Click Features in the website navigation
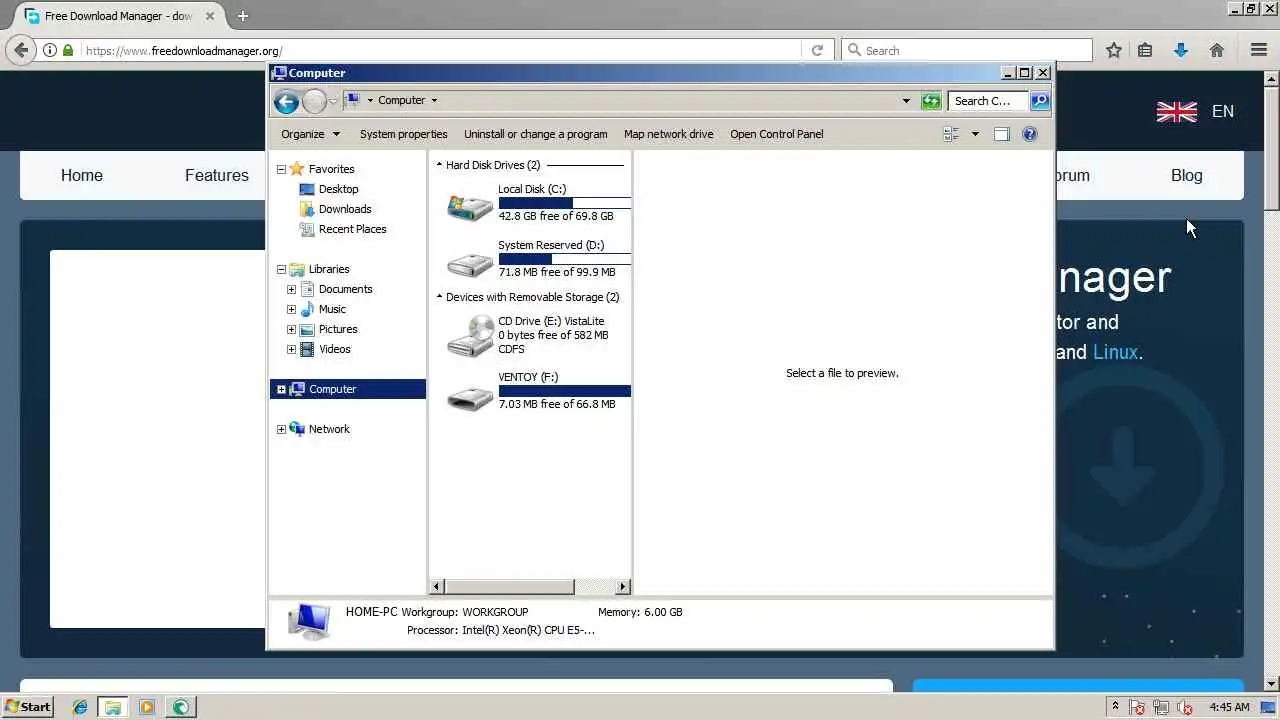The image size is (1280, 720). (217, 175)
